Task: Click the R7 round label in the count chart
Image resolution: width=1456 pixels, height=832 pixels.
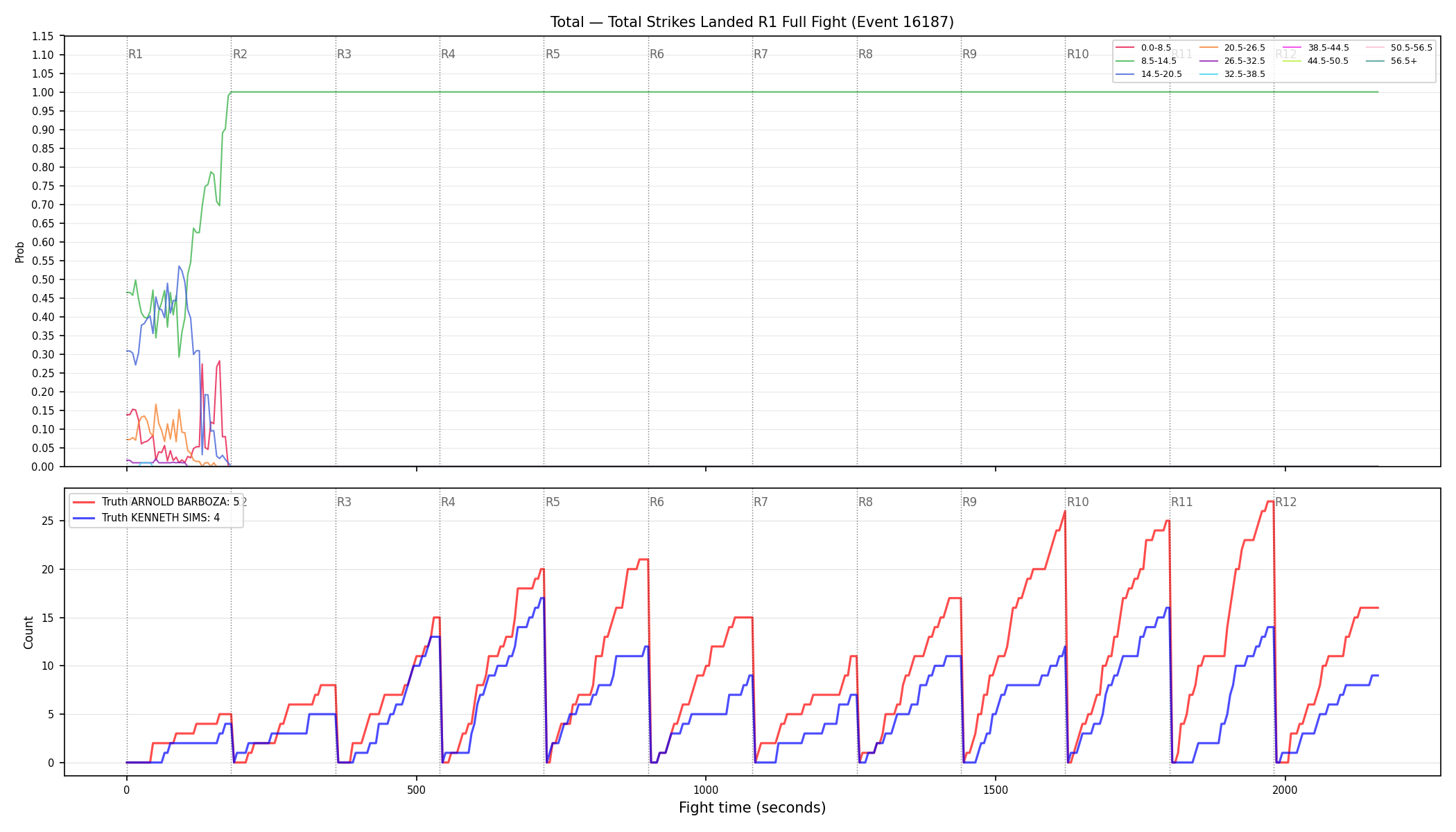Action: click(x=761, y=502)
